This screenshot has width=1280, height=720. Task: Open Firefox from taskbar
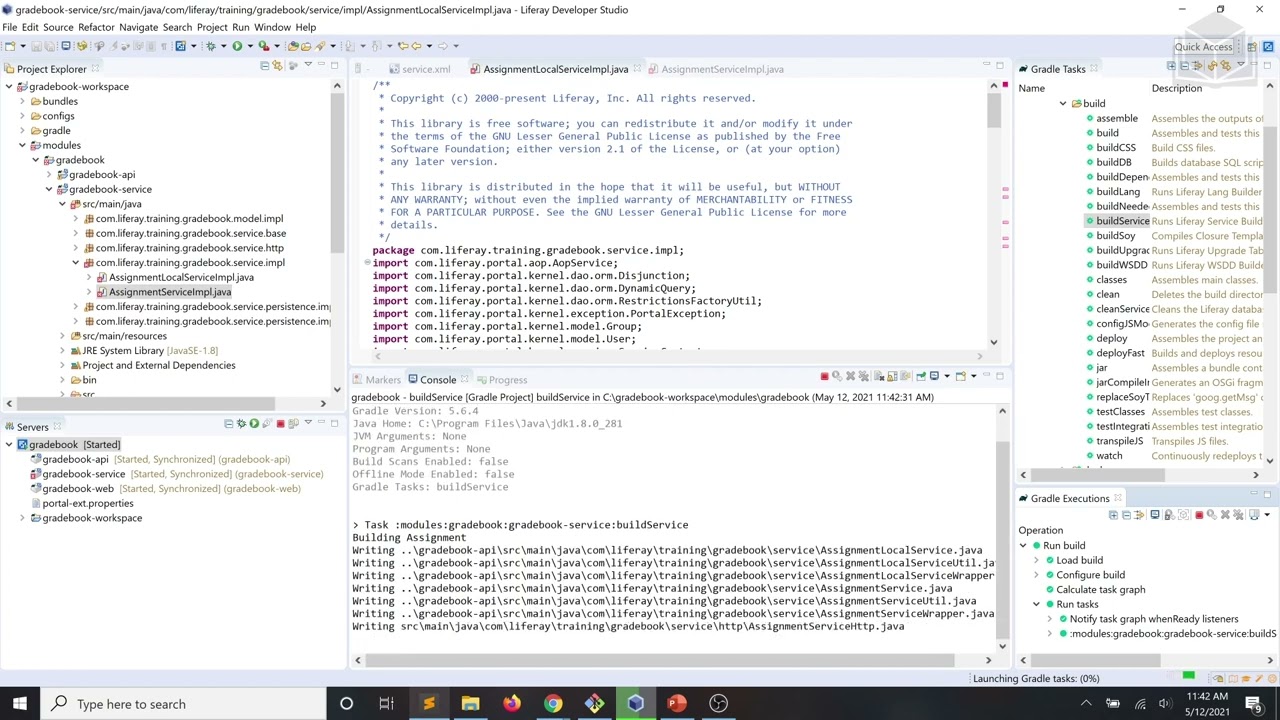click(511, 704)
